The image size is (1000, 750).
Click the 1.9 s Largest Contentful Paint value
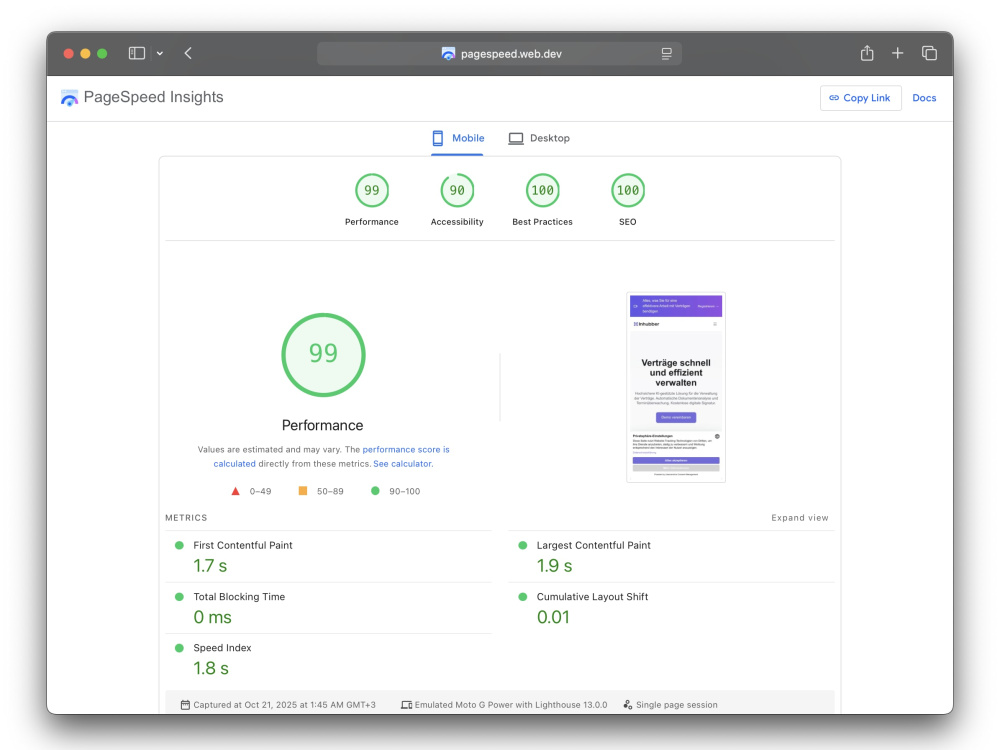click(x=554, y=566)
